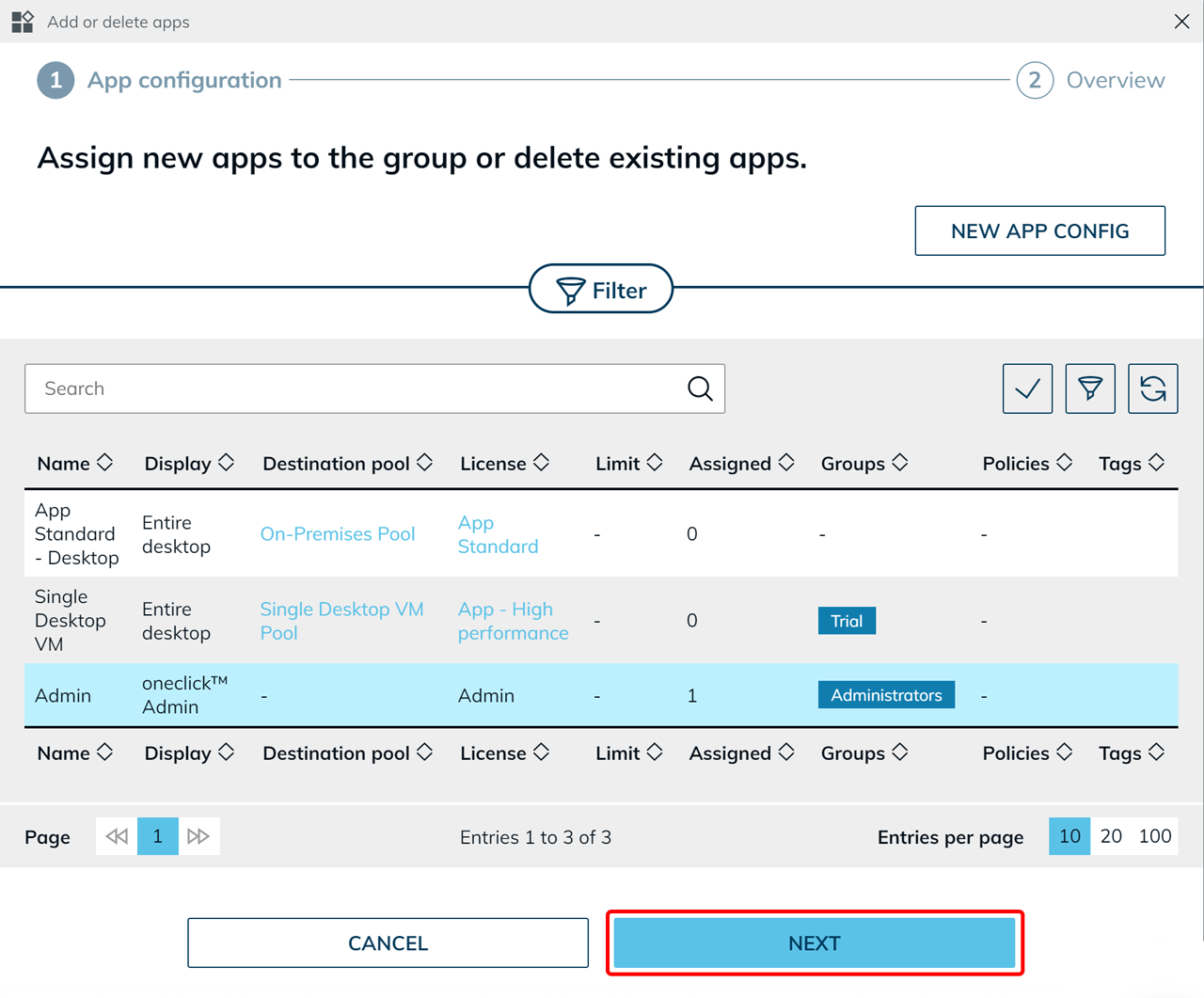Screen dimensions: 1204x998
Task: Sort by License in top header
Action: coord(504,463)
